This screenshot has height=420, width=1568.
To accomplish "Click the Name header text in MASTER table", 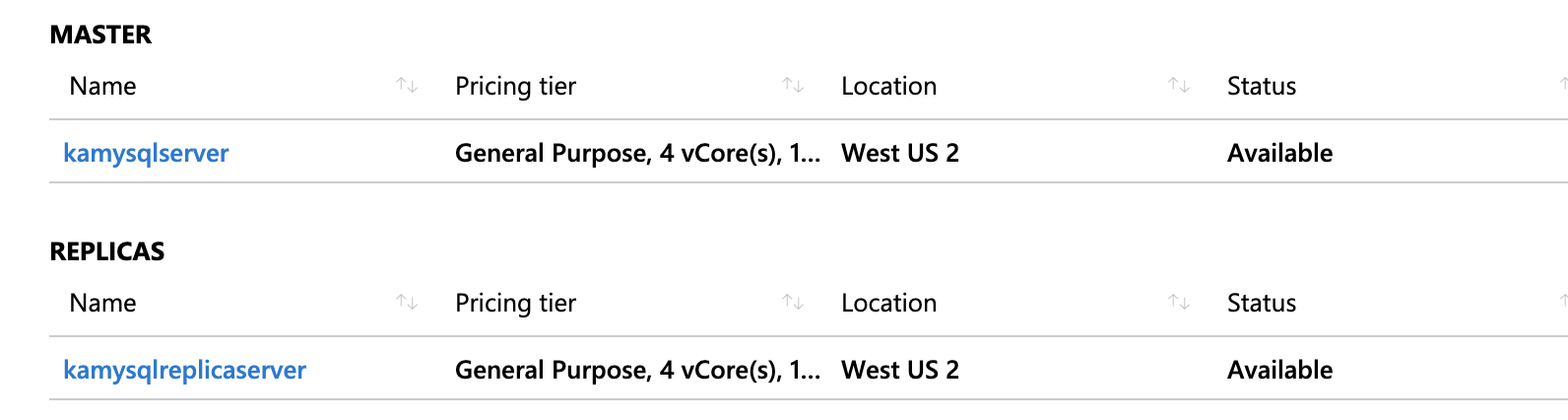I will tap(102, 87).
